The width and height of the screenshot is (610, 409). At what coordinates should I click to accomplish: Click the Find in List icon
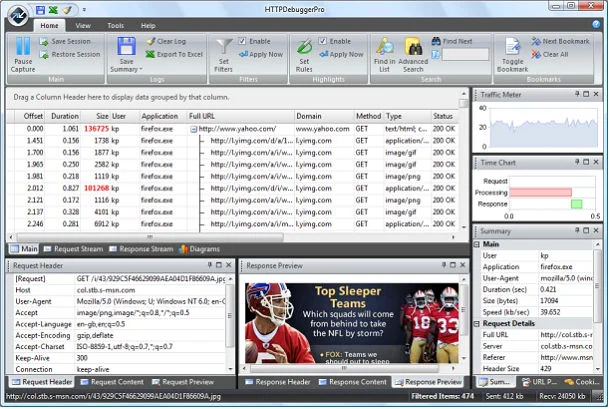tap(384, 45)
